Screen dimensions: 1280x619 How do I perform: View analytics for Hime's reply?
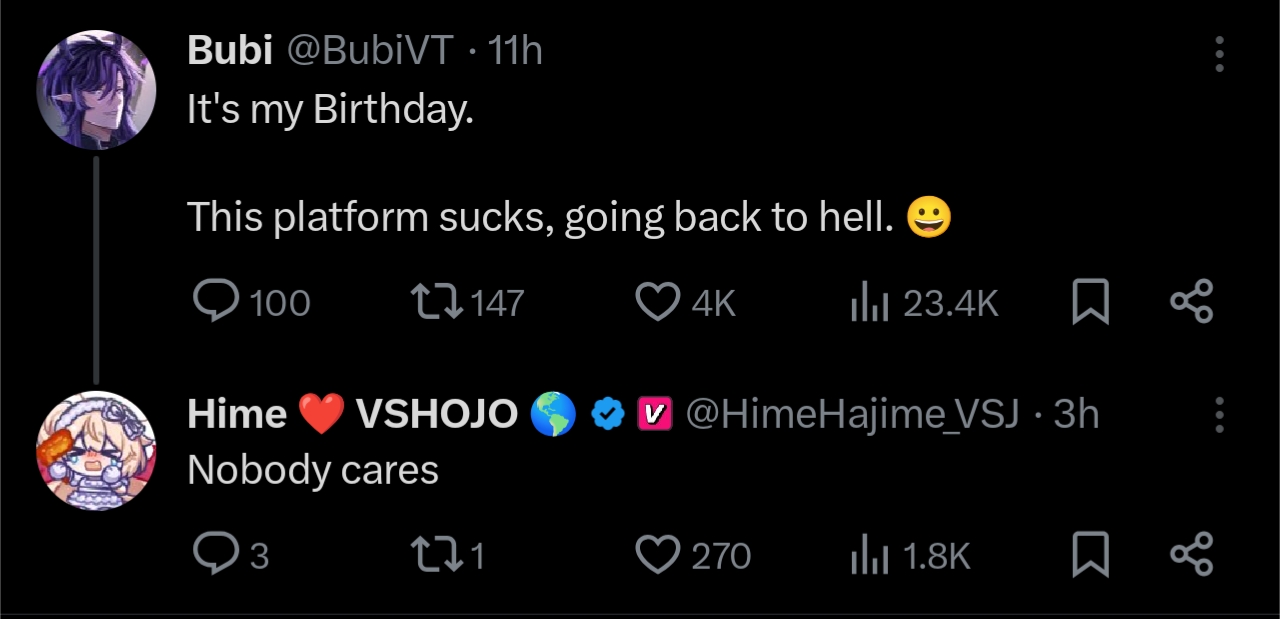point(869,555)
